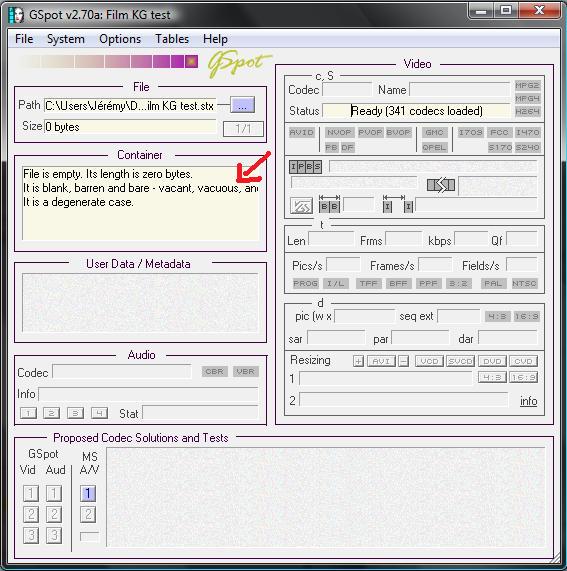The height and width of the screenshot is (571, 567).
Task: Click the GMC indicator
Action: tap(434, 132)
